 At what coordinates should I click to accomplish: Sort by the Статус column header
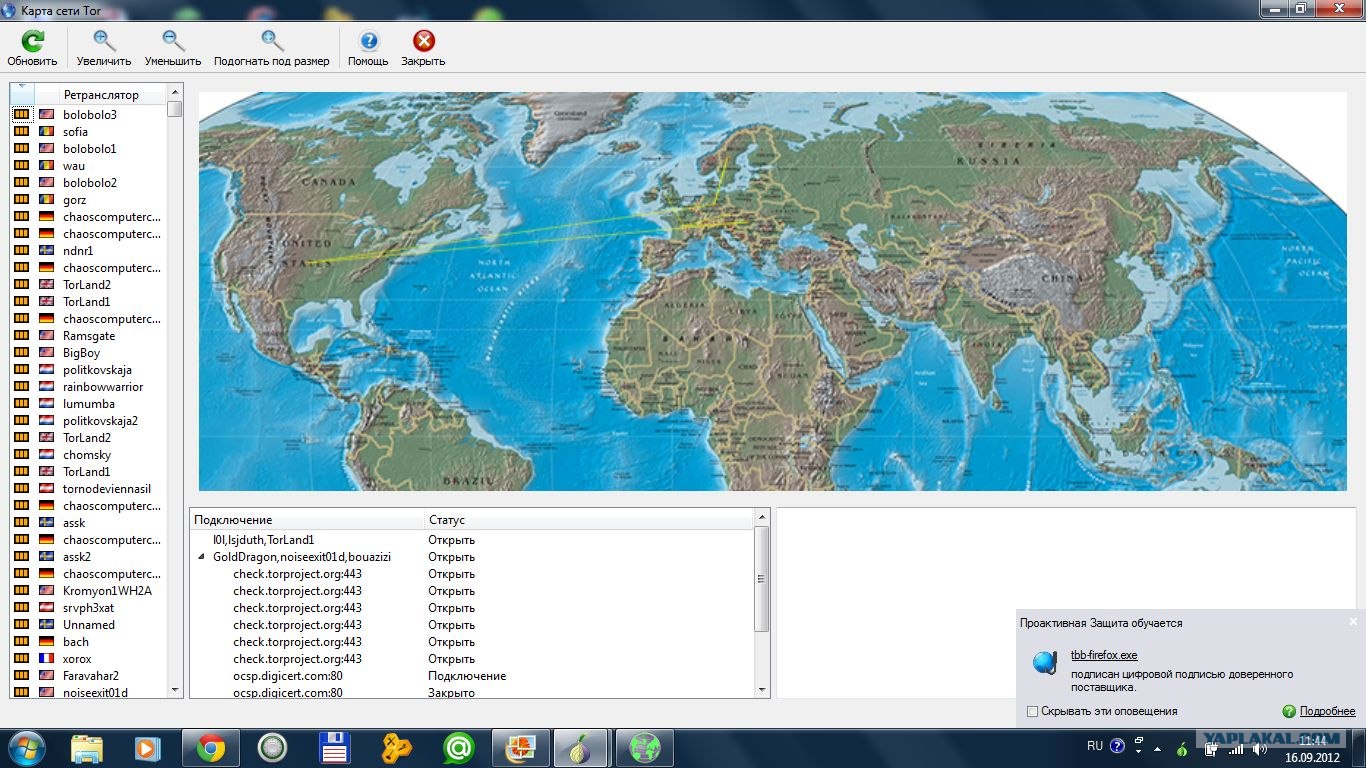tap(589, 520)
